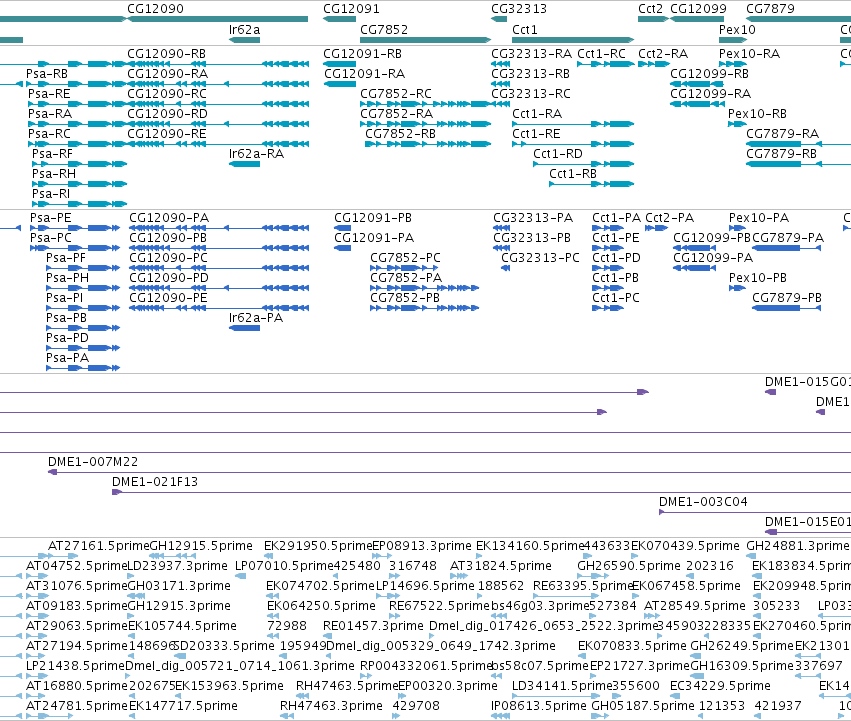Select the CG7879-RA transcript label

[x=782, y=134]
